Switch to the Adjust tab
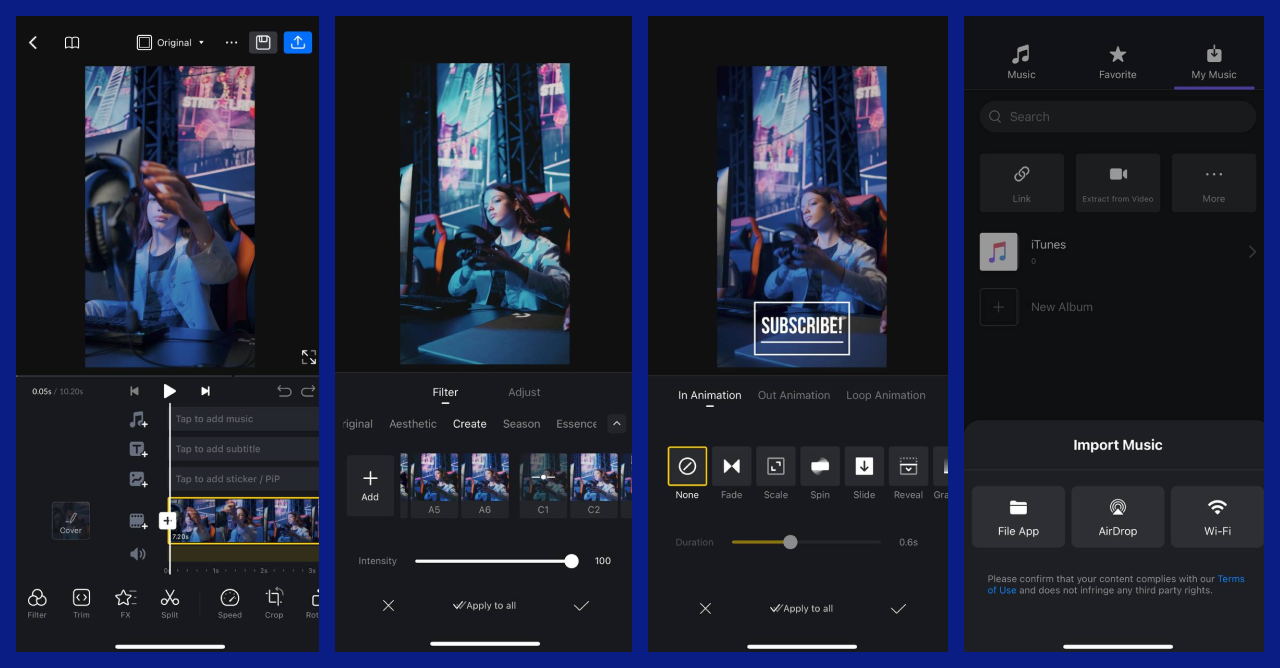 coord(524,392)
